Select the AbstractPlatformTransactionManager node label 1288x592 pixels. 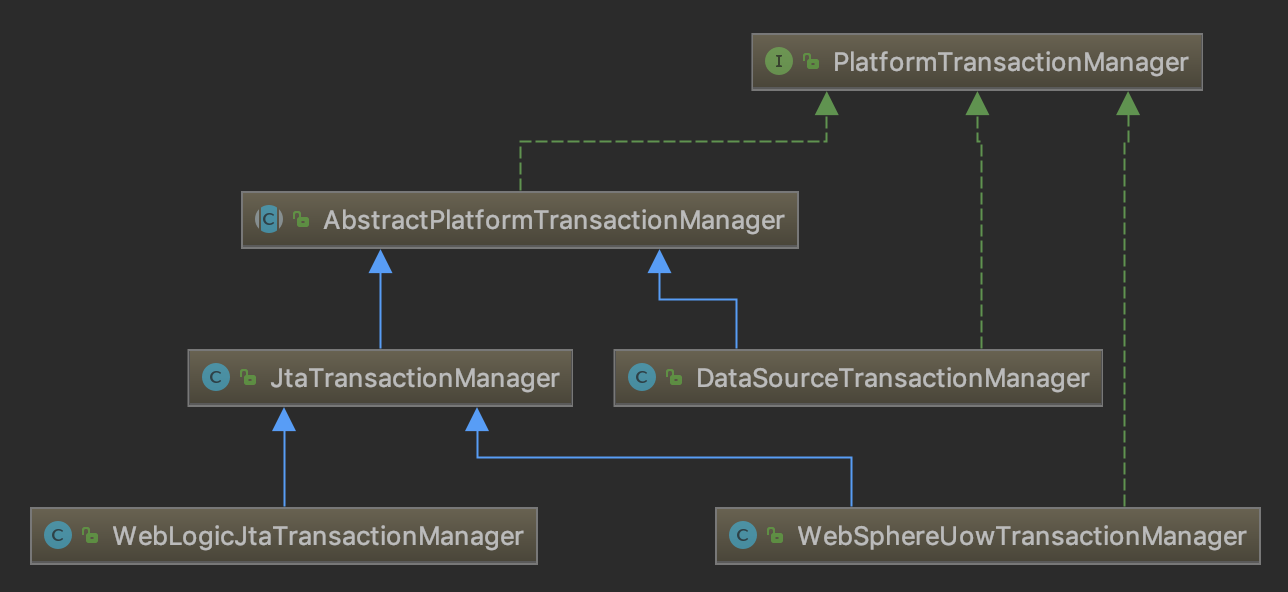(x=553, y=220)
